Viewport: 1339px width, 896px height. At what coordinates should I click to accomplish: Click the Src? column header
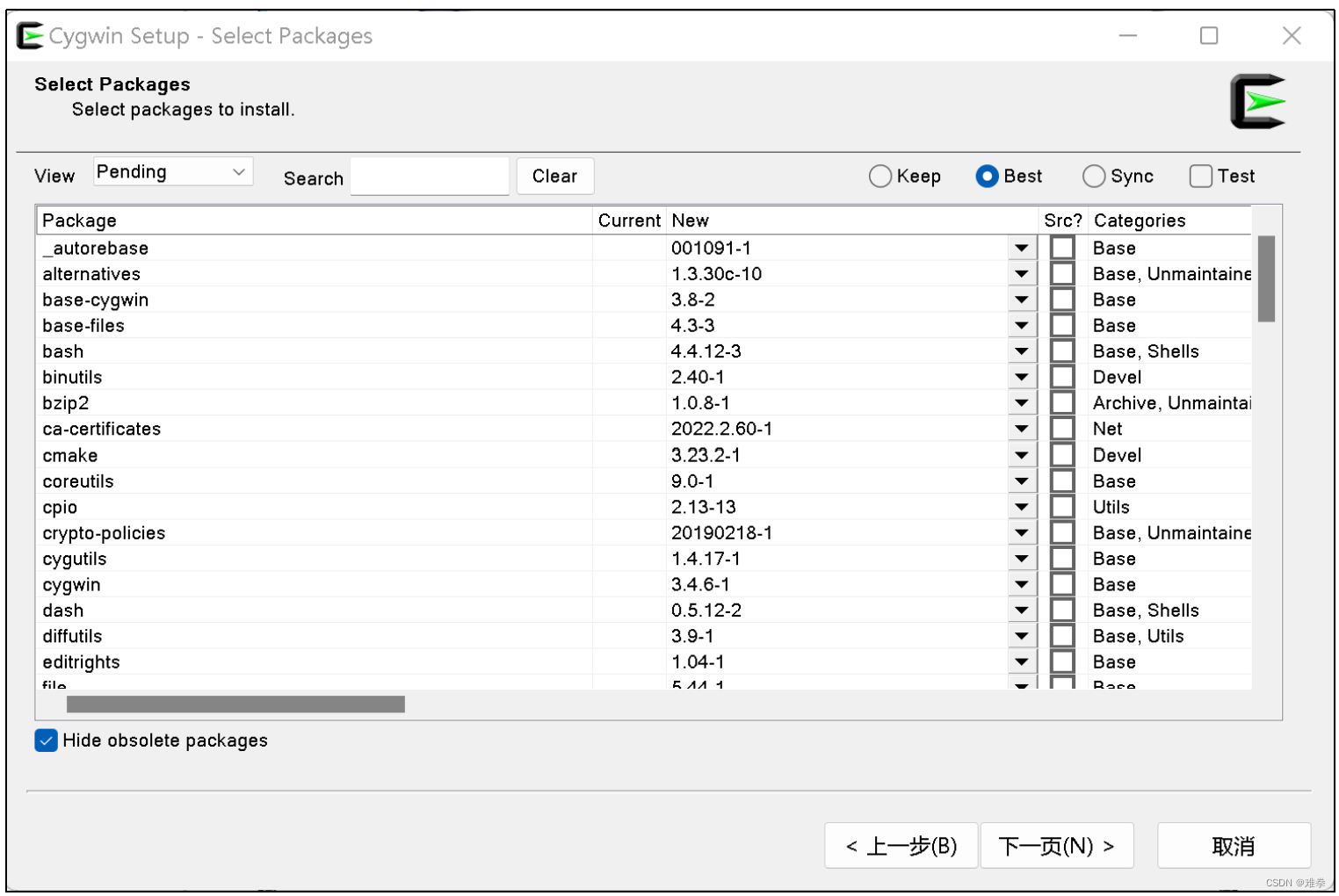1062,220
